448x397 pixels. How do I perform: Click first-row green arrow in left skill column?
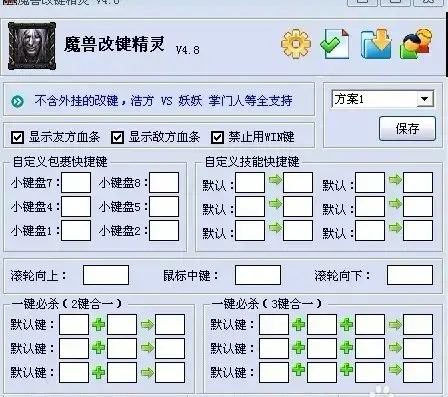point(275,180)
